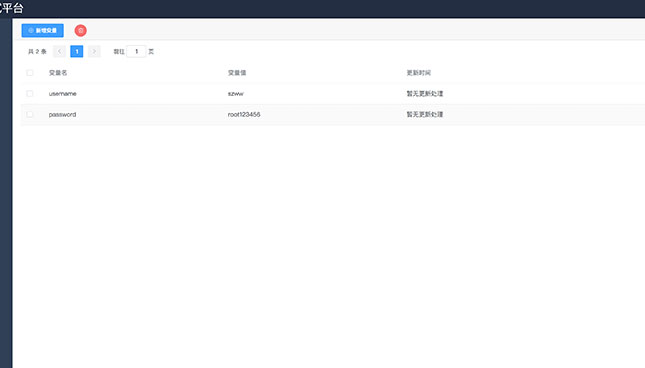Screen dimensions: 645x368
Task: Click the password variable name cell
Action: point(63,114)
